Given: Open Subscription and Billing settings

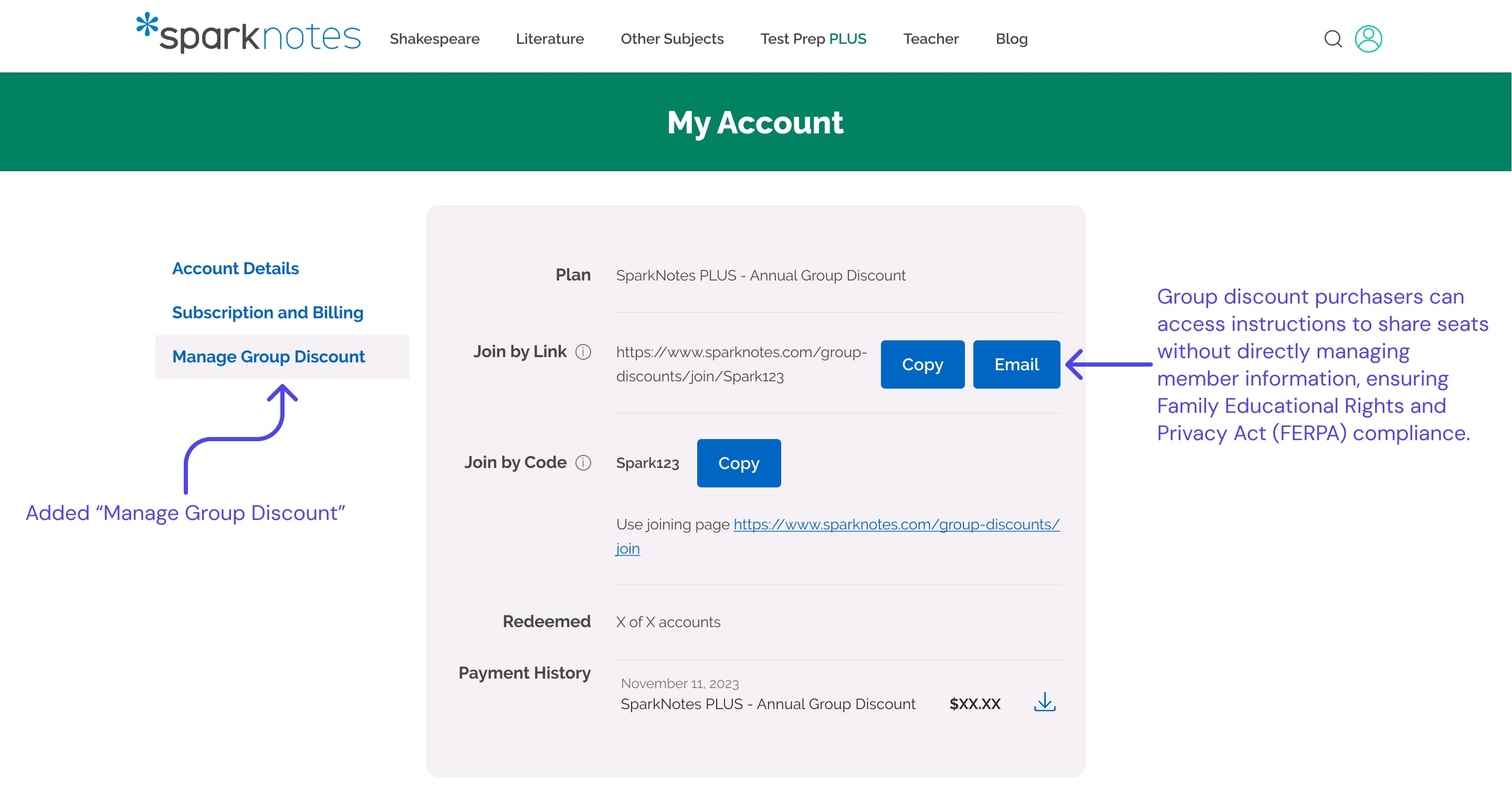Looking at the screenshot, I should [x=268, y=313].
